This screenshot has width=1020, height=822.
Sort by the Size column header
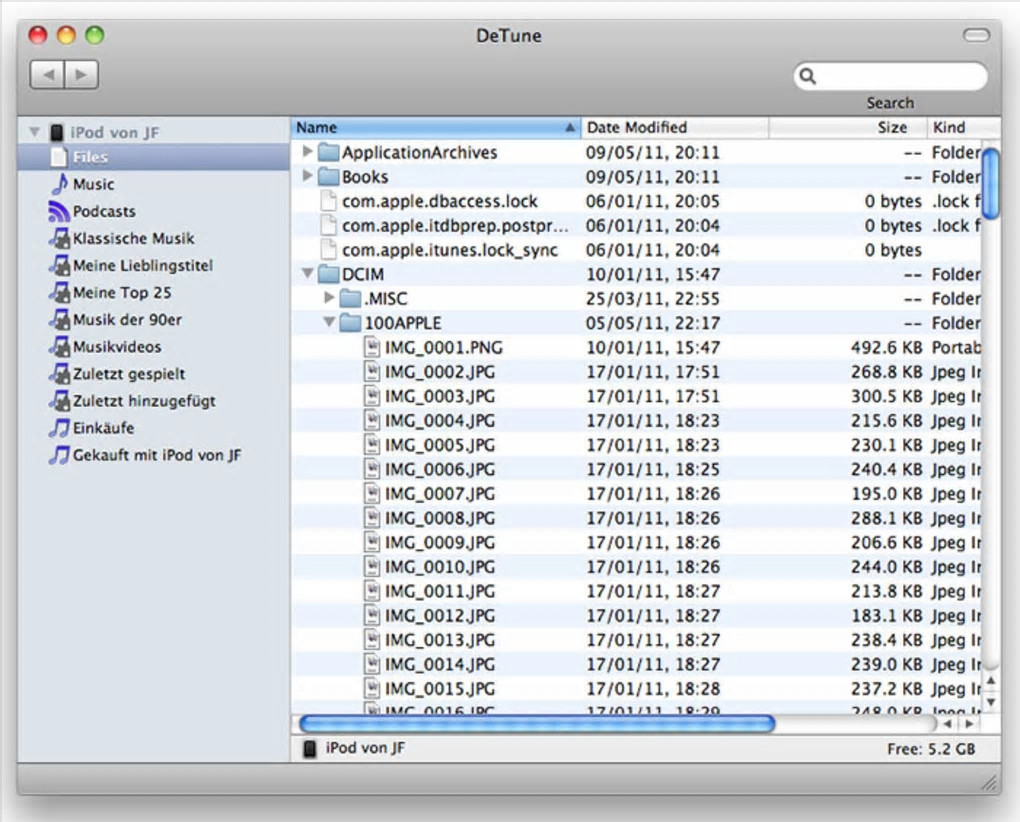pyautogui.click(x=848, y=127)
